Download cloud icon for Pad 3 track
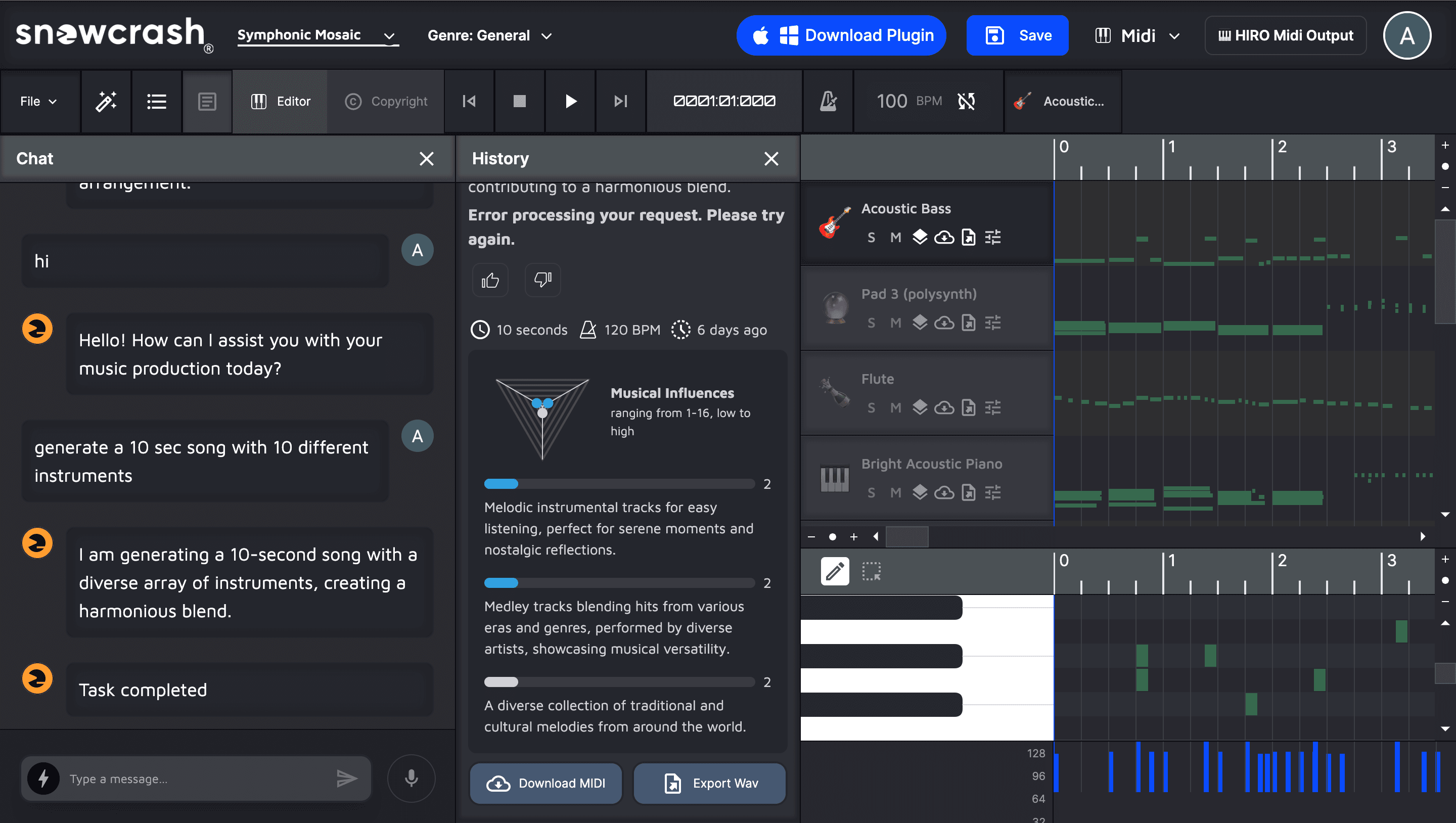The height and width of the screenshot is (823, 1456). coord(944,323)
